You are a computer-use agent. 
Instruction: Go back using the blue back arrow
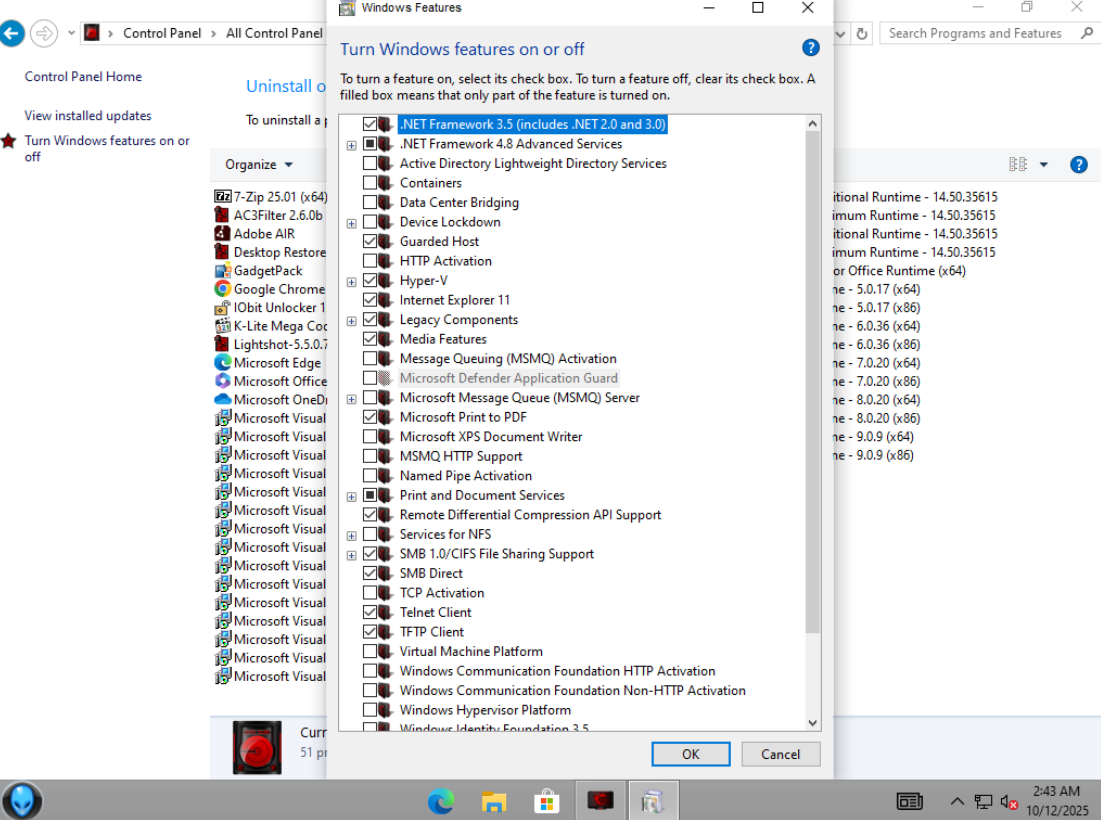(12, 33)
